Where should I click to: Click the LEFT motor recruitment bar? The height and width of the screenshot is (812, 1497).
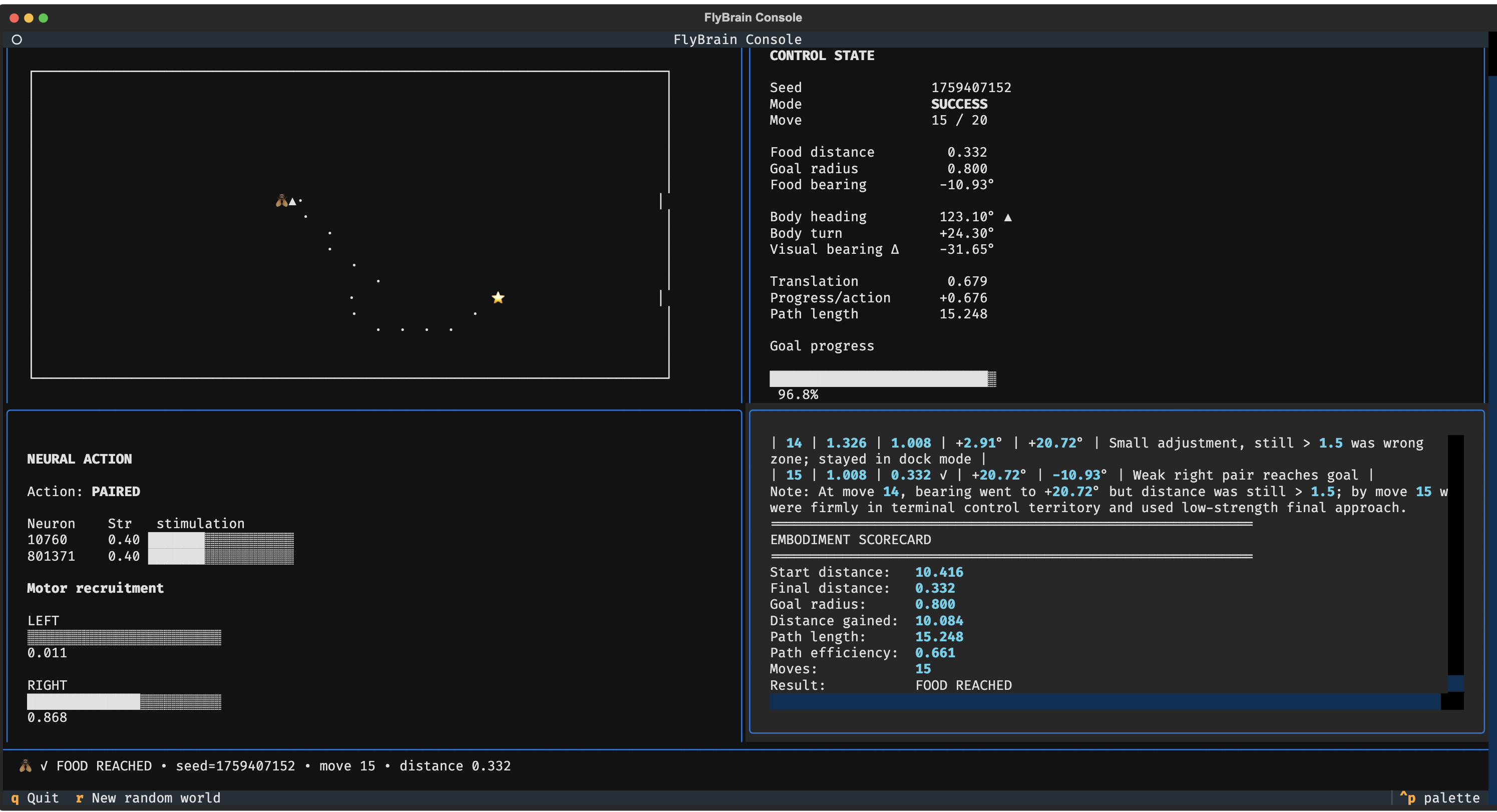click(x=124, y=637)
